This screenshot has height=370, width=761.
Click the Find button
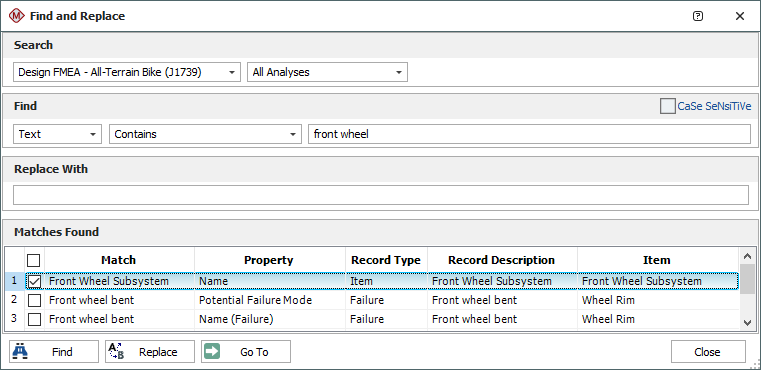(x=54, y=352)
